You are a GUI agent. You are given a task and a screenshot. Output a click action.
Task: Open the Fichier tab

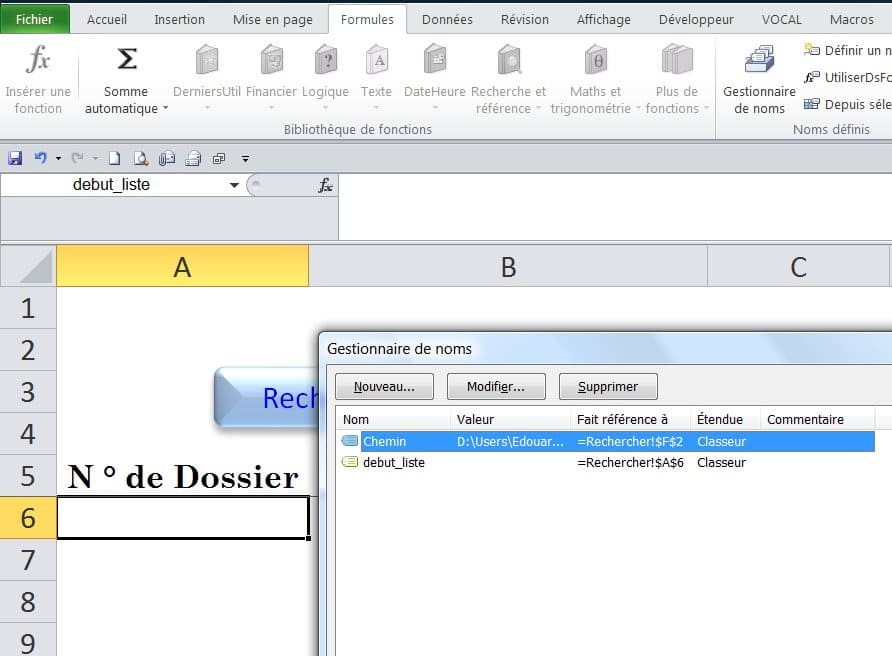click(35, 19)
